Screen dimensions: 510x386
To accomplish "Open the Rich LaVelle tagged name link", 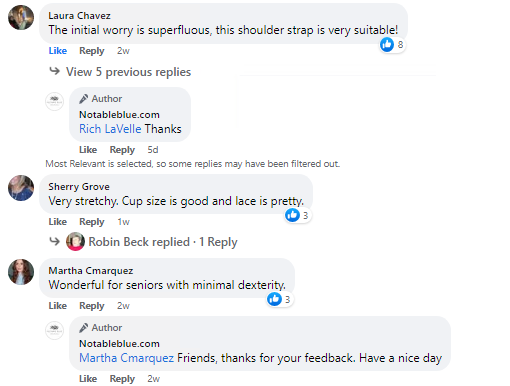I will click(x=110, y=129).
